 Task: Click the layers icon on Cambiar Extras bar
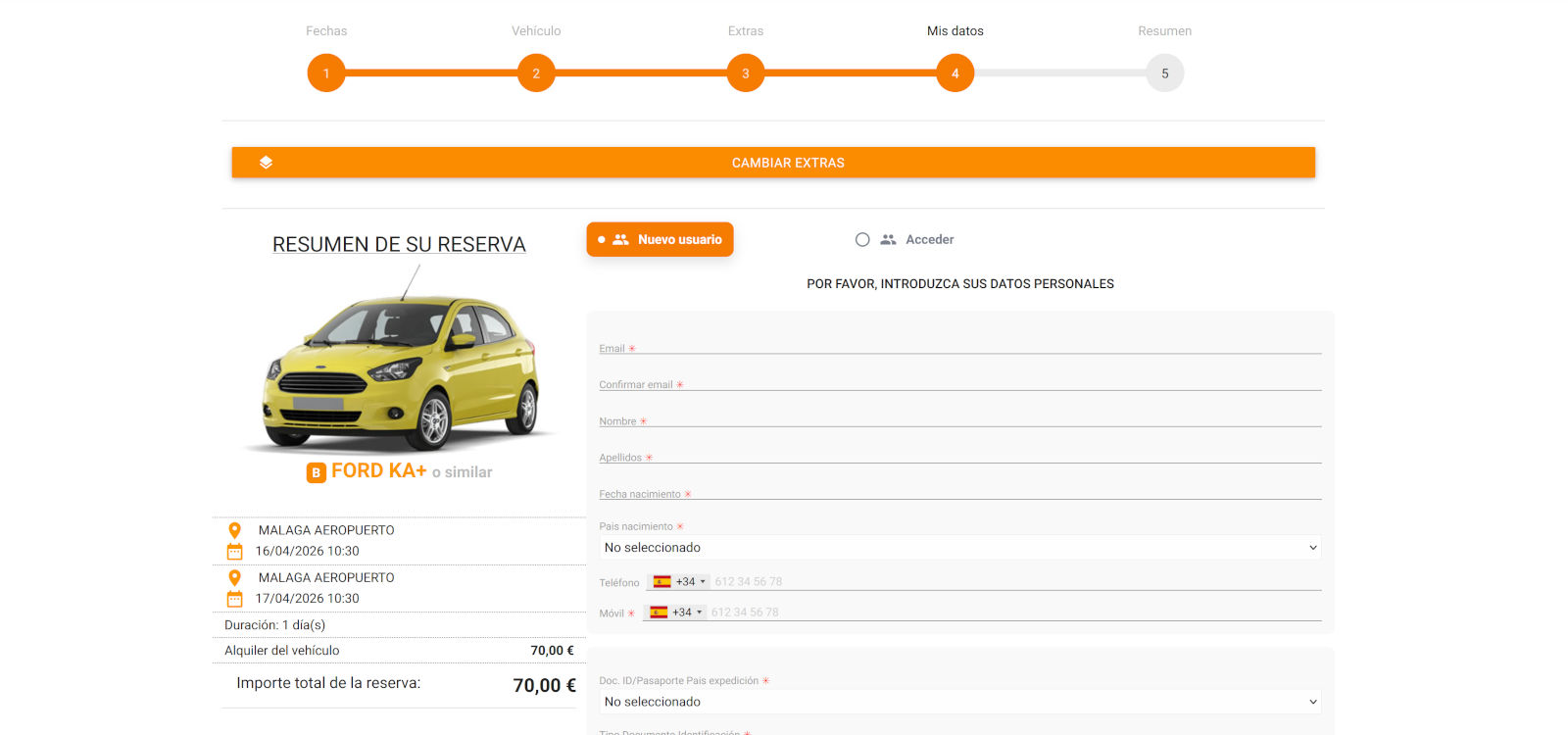(x=266, y=163)
